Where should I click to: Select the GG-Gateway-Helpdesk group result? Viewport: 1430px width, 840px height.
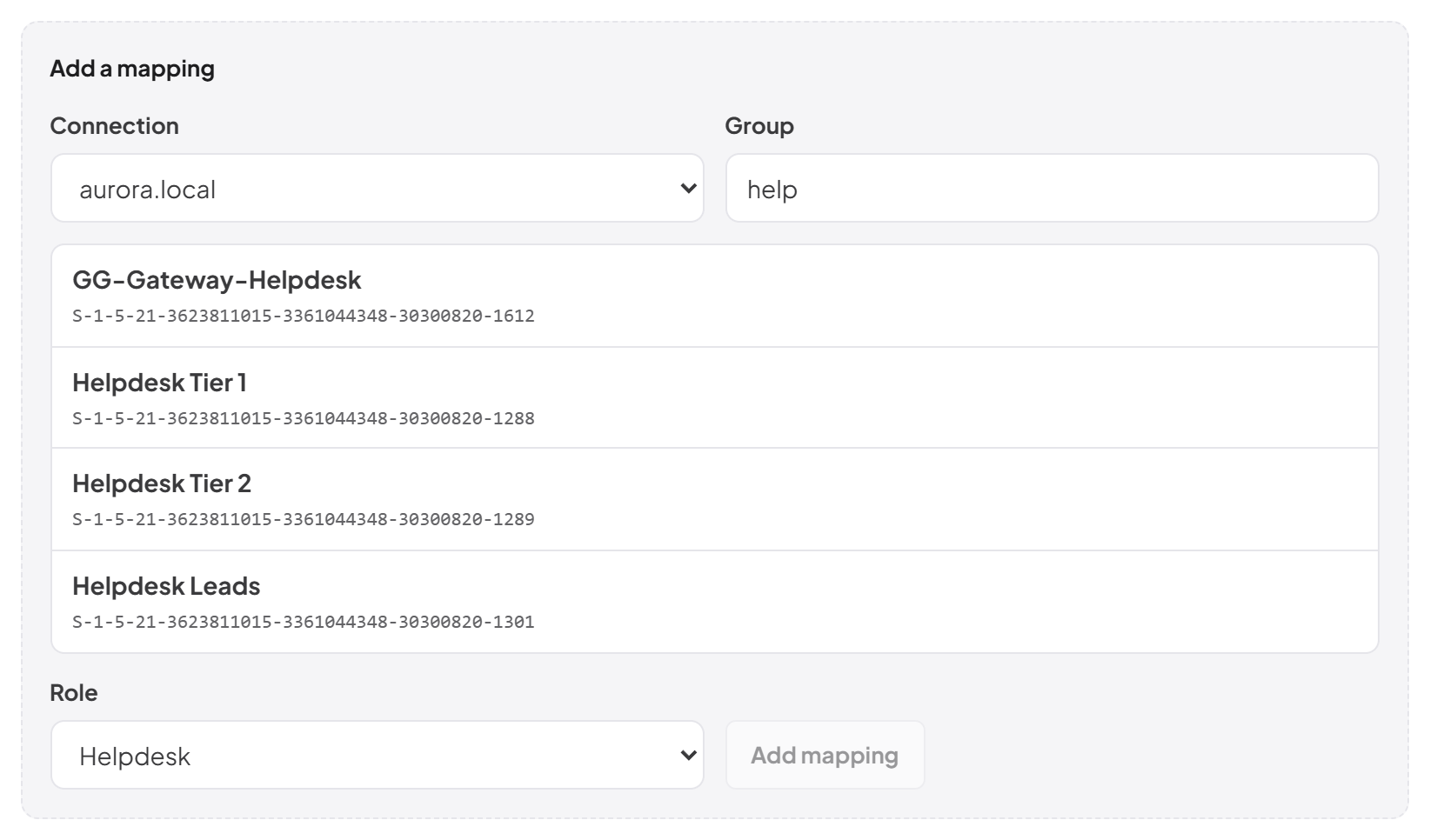coord(715,296)
